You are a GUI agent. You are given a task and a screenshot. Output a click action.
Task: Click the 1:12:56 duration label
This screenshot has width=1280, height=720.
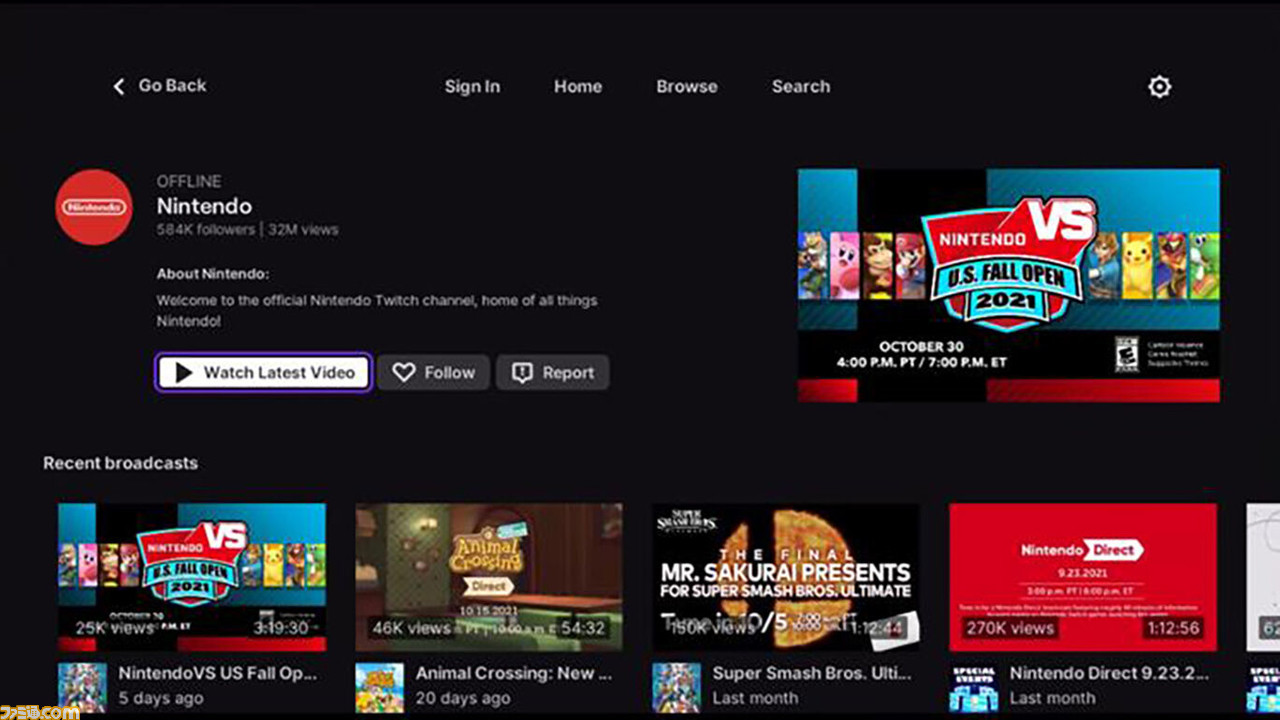(x=1174, y=628)
